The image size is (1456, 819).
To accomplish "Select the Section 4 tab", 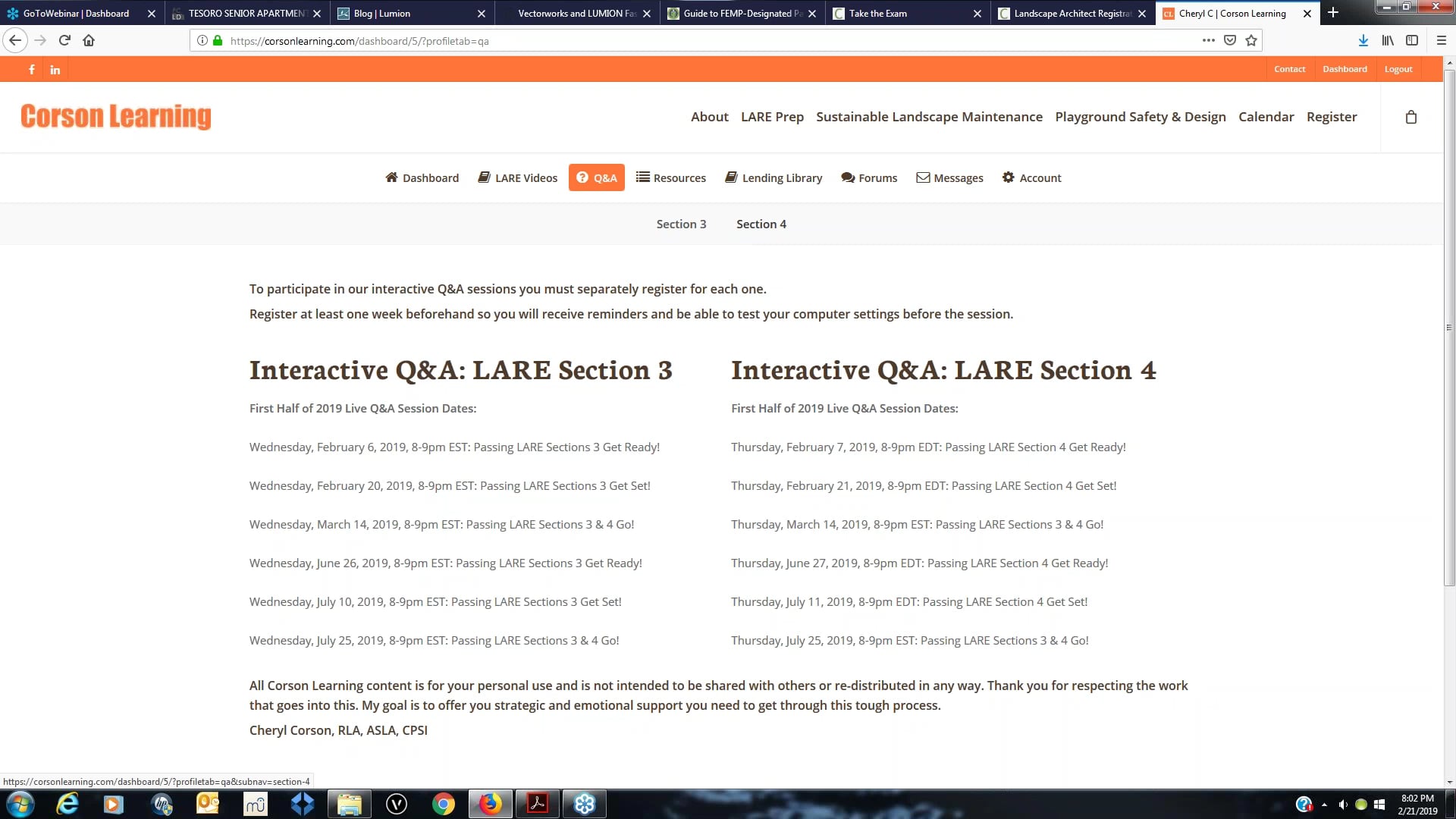I will [x=761, y=224].
